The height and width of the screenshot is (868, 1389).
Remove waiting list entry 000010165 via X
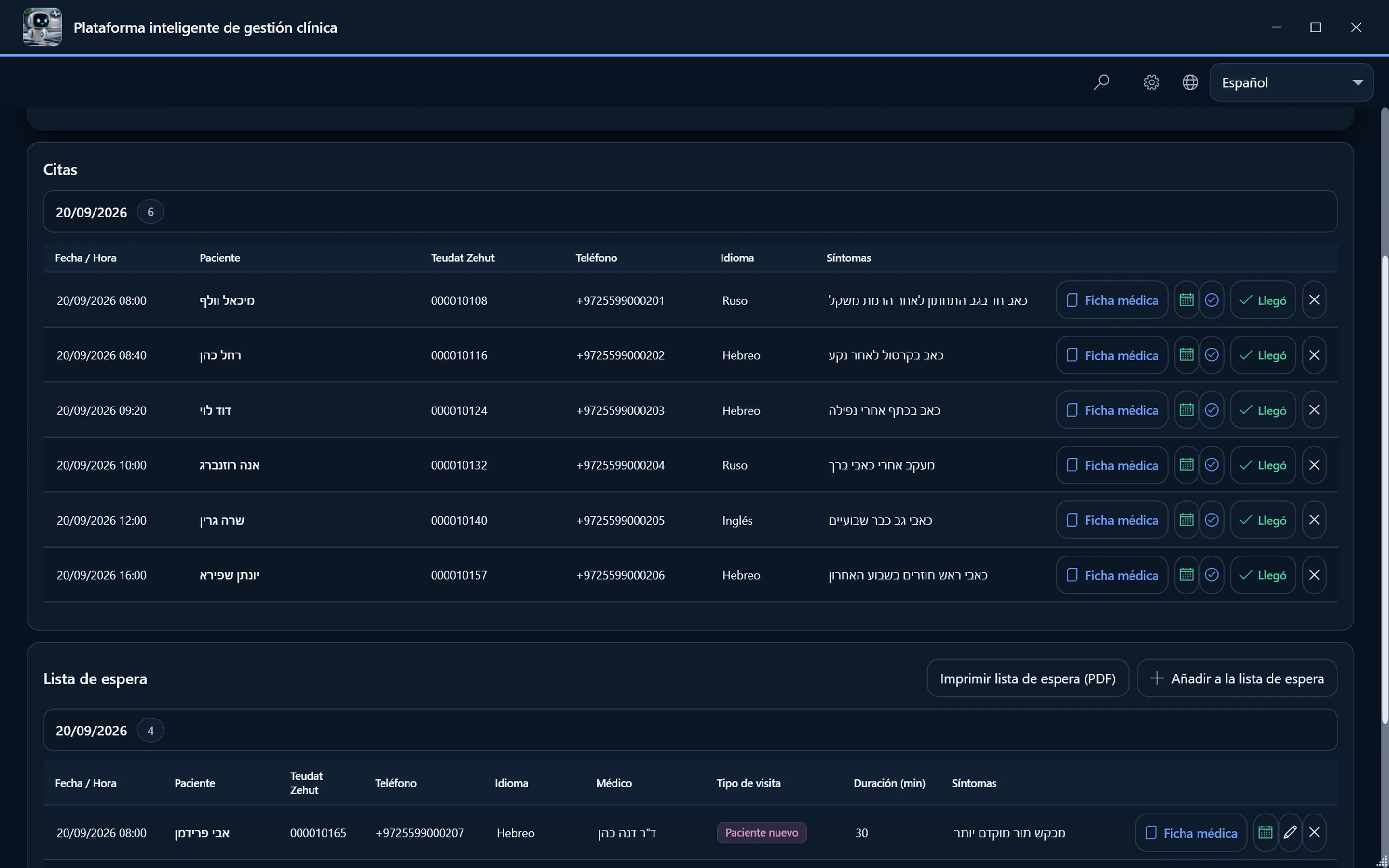click(x=1314, y=832)
